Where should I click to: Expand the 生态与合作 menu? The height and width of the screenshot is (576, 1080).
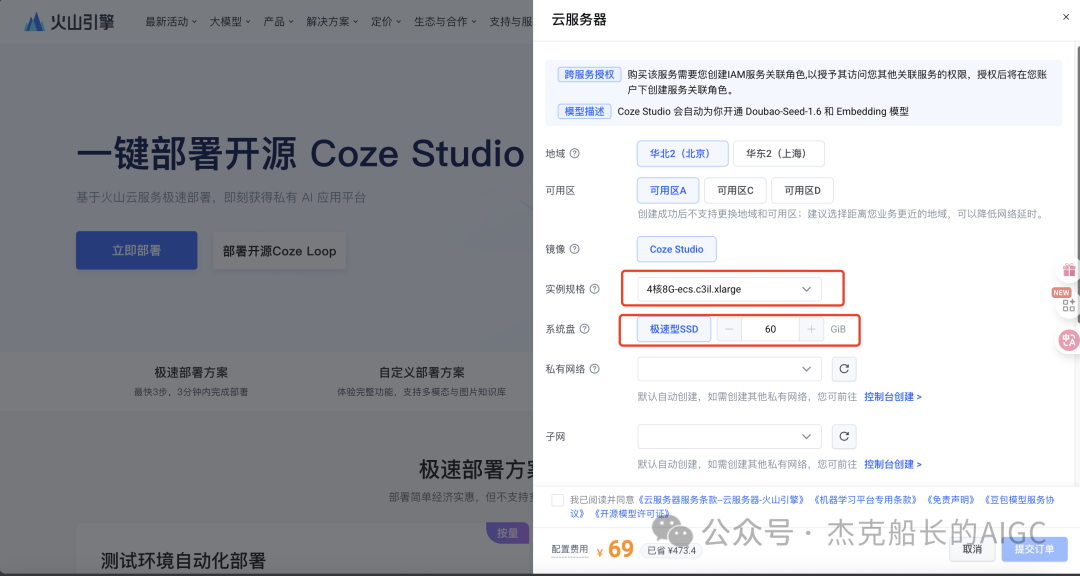[445, 21]
